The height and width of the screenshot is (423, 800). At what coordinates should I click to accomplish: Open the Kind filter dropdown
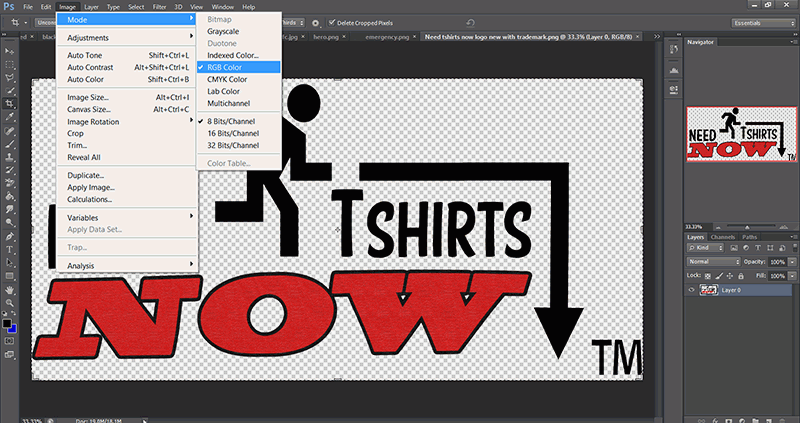pyautogui.click(x=706, y=248)
